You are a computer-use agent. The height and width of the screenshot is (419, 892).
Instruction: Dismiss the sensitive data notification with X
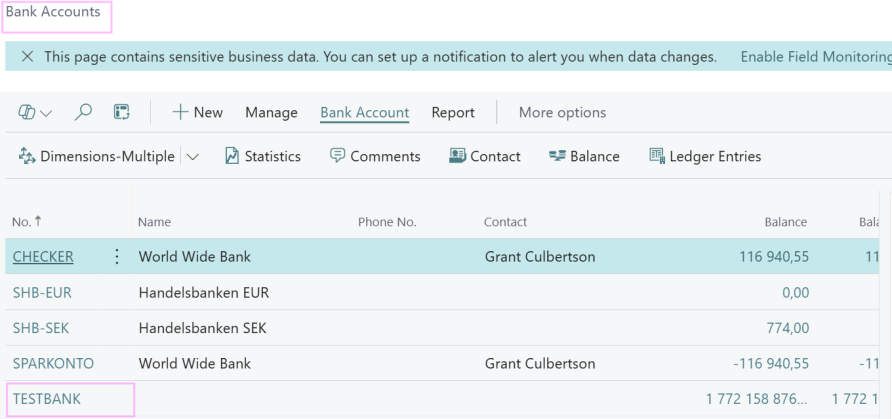pyautogui.click(x=27, y=56)
